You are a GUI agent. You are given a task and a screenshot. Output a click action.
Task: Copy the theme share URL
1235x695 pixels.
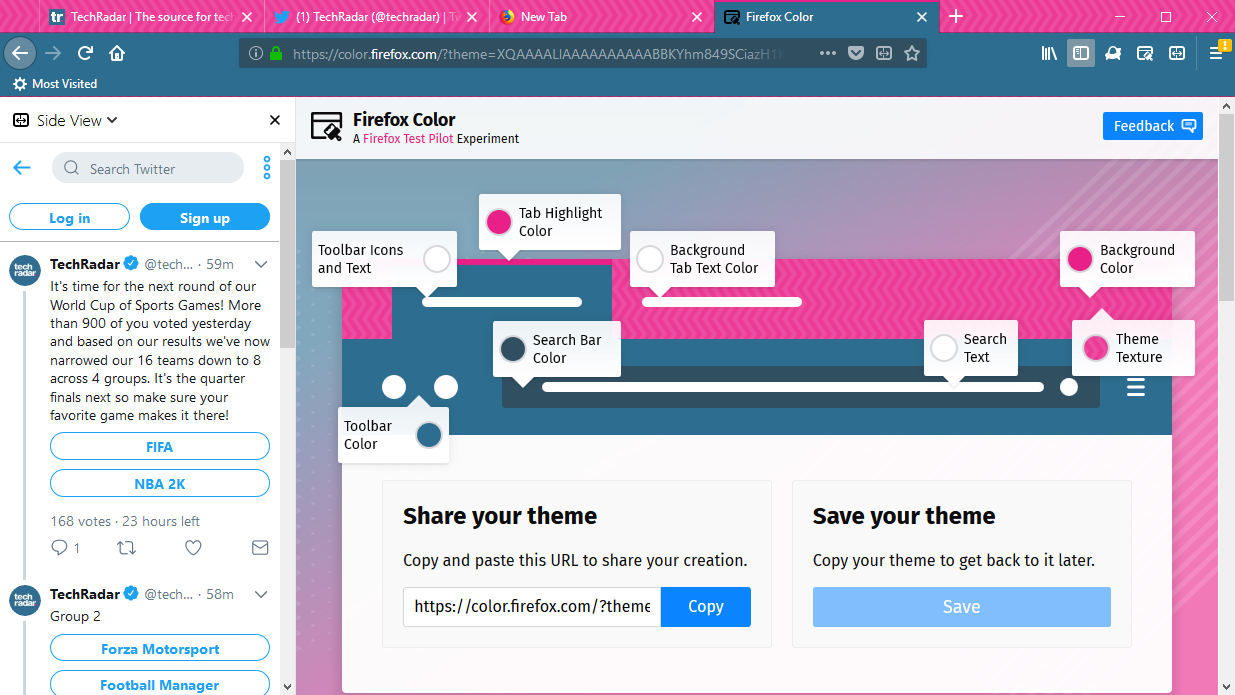pos(706,607)
